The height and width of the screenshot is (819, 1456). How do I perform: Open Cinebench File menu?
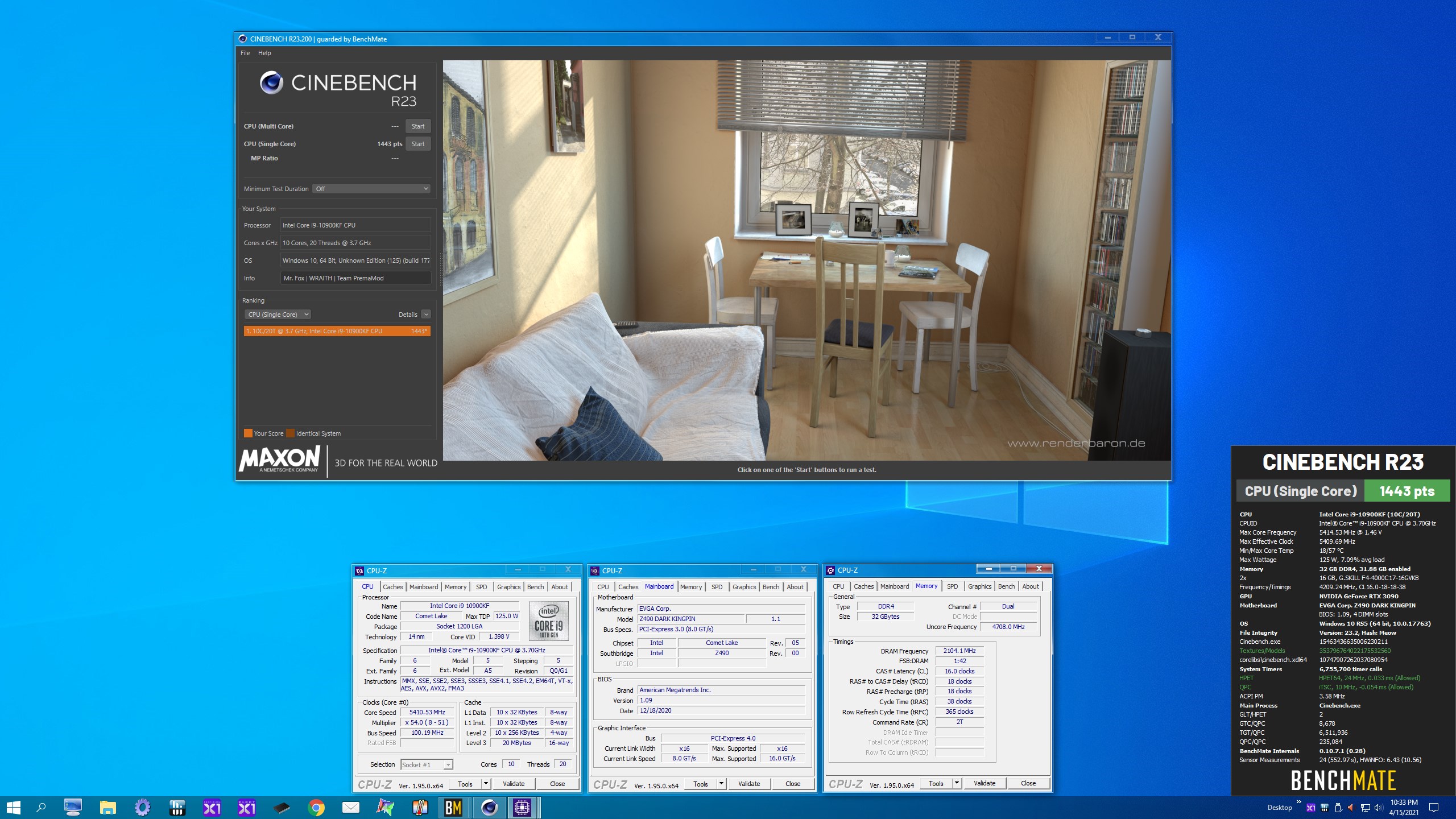click(x=245, y=53)
